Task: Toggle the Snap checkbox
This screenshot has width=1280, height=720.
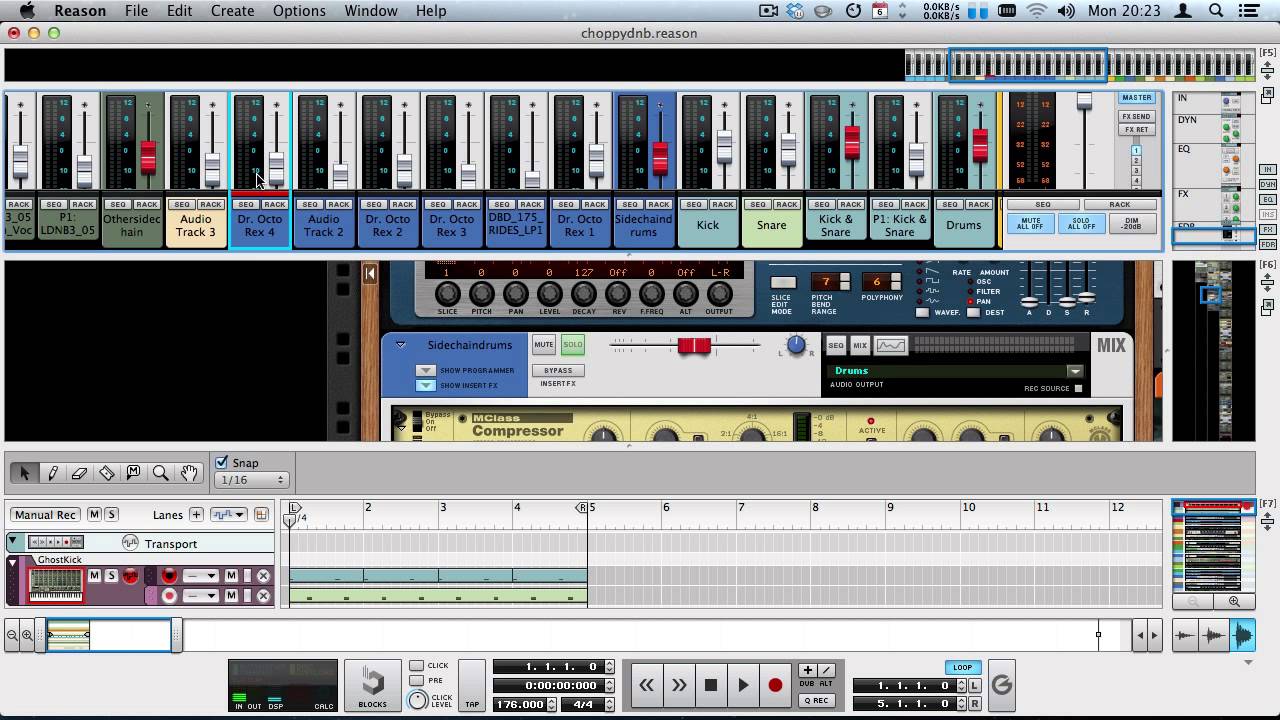Action: coord(222,463)
